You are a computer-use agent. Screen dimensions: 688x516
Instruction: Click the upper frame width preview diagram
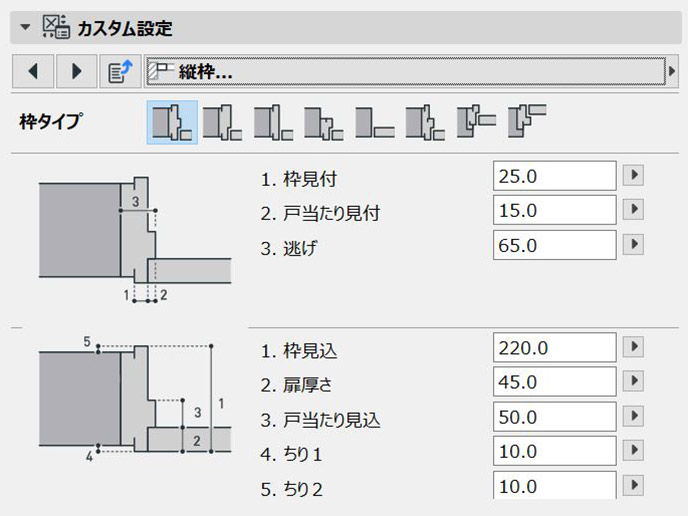[135, 239]
